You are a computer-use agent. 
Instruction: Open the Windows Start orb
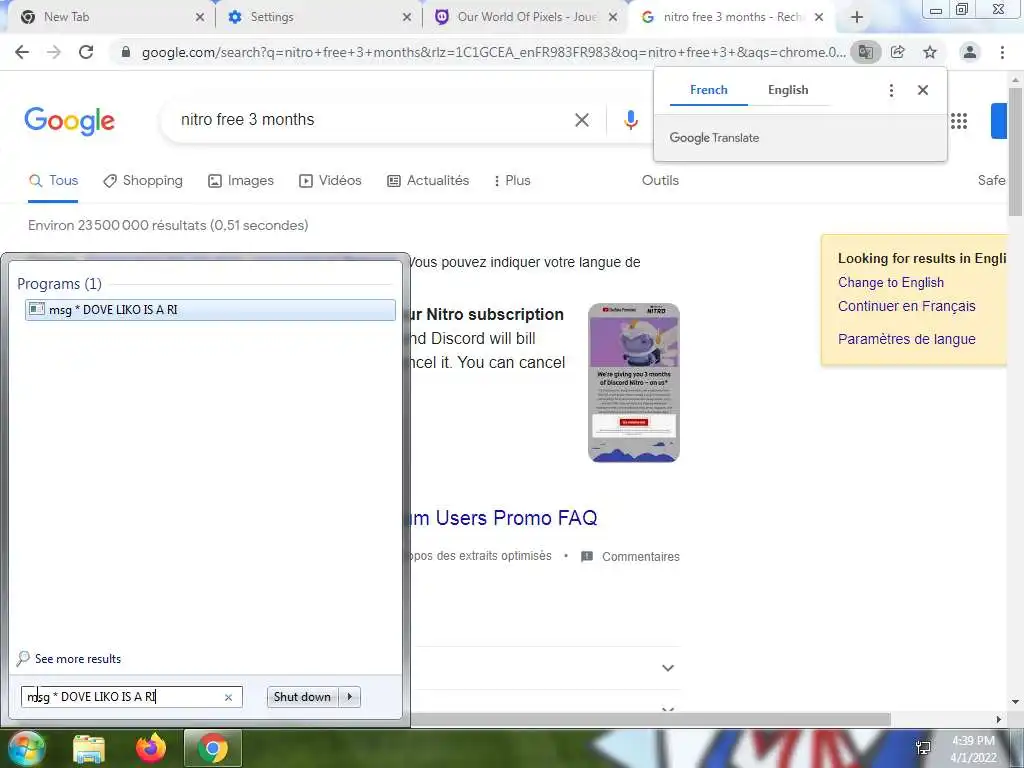25,749
